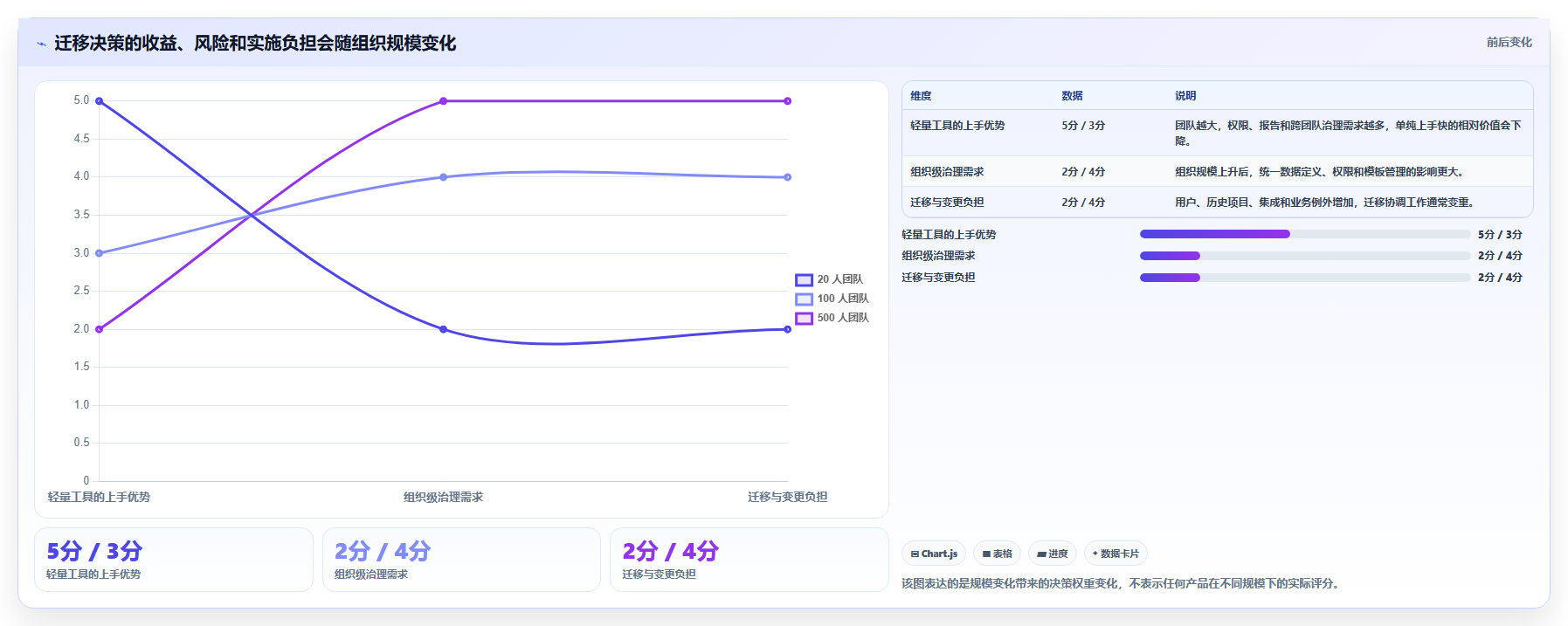Toggle the 500 人团队 legend label
Image resolution: width=1568 pixels, height=626 pixels.
click(843, 318)
